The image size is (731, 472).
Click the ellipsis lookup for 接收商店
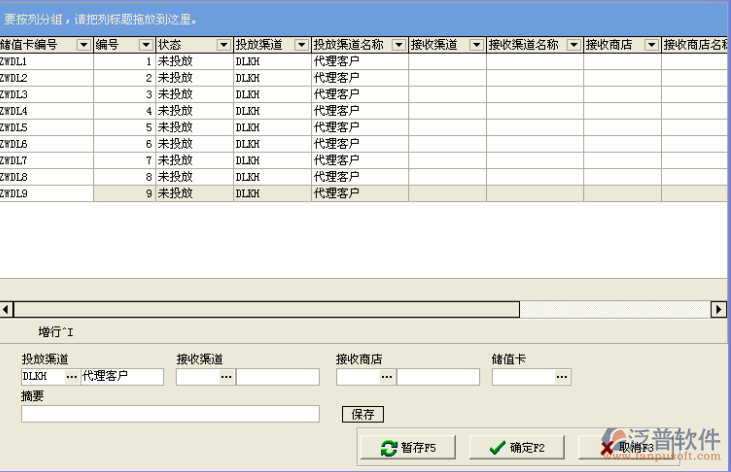(x=387, y=377)
